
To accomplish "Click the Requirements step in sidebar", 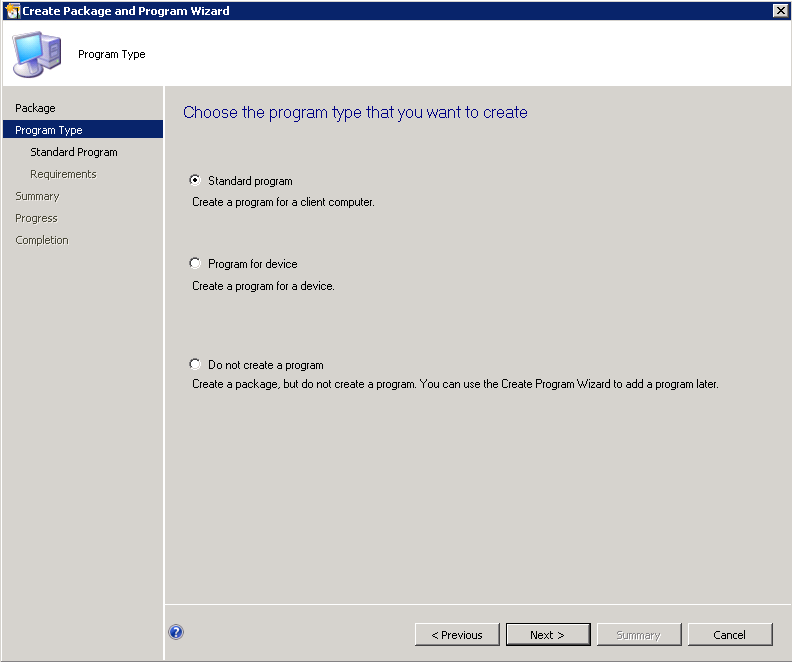I will 63,174.
